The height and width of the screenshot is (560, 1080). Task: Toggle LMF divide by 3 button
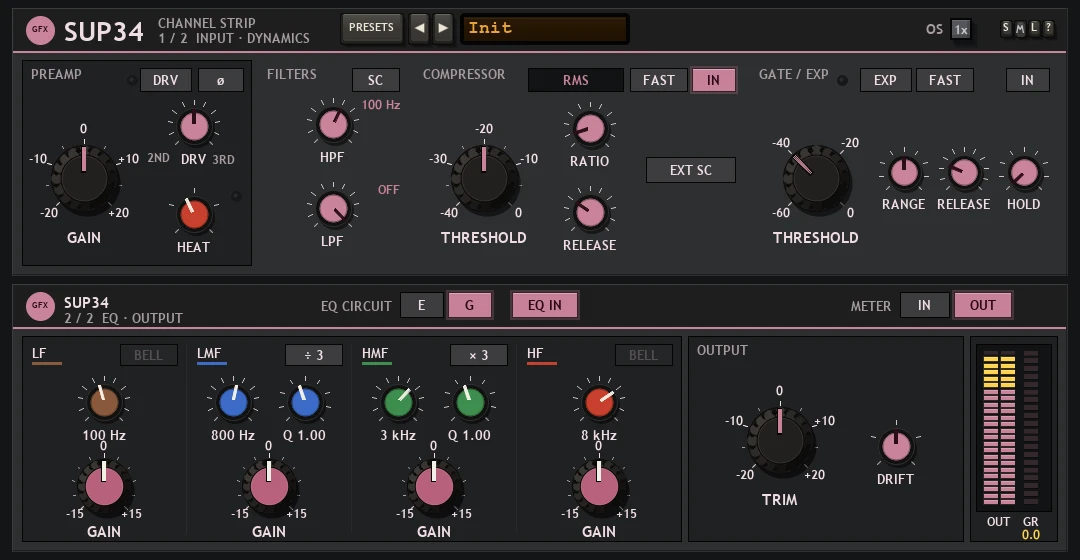(313, 355)
